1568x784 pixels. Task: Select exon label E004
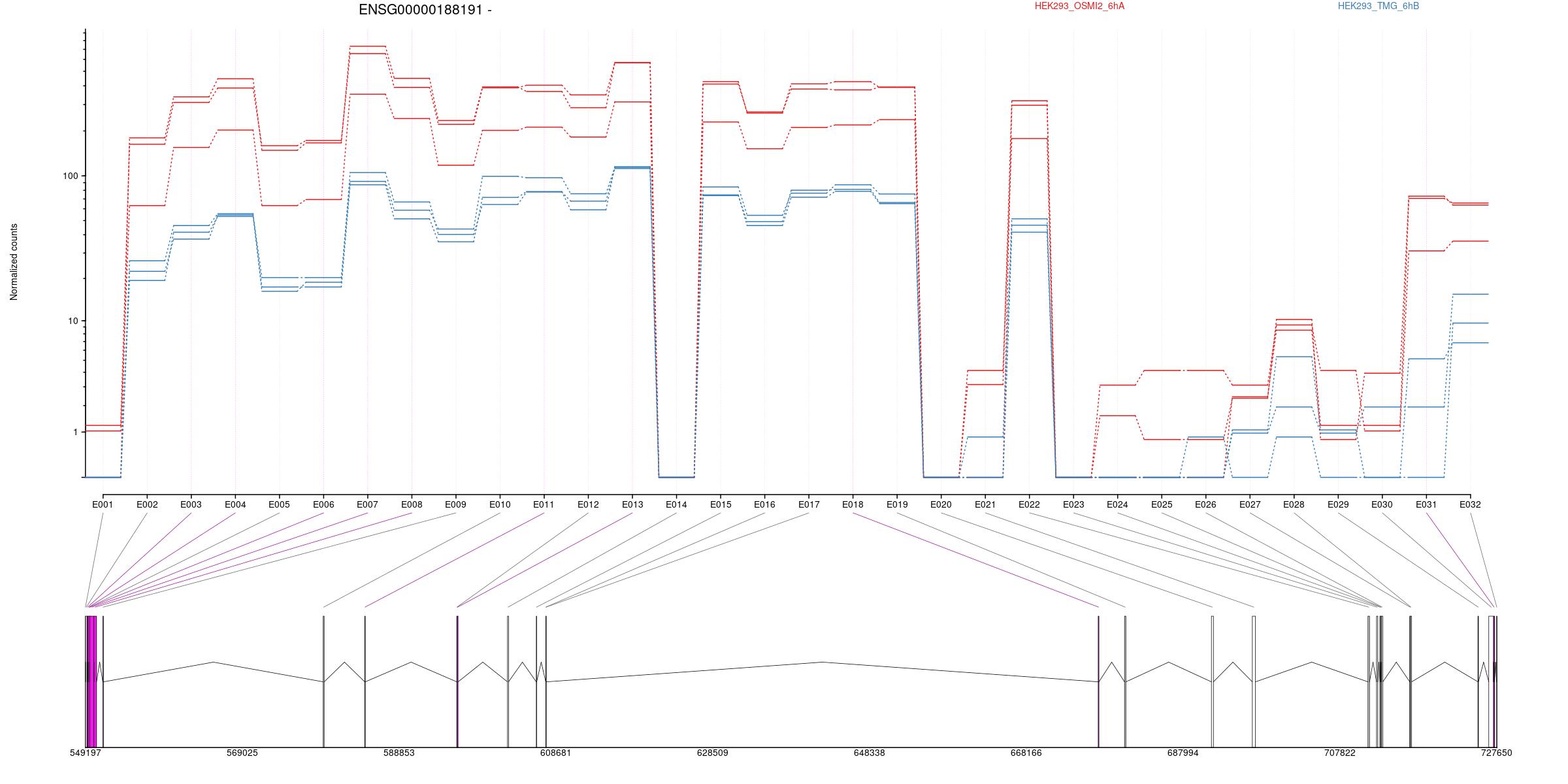[x=235, y=504]
